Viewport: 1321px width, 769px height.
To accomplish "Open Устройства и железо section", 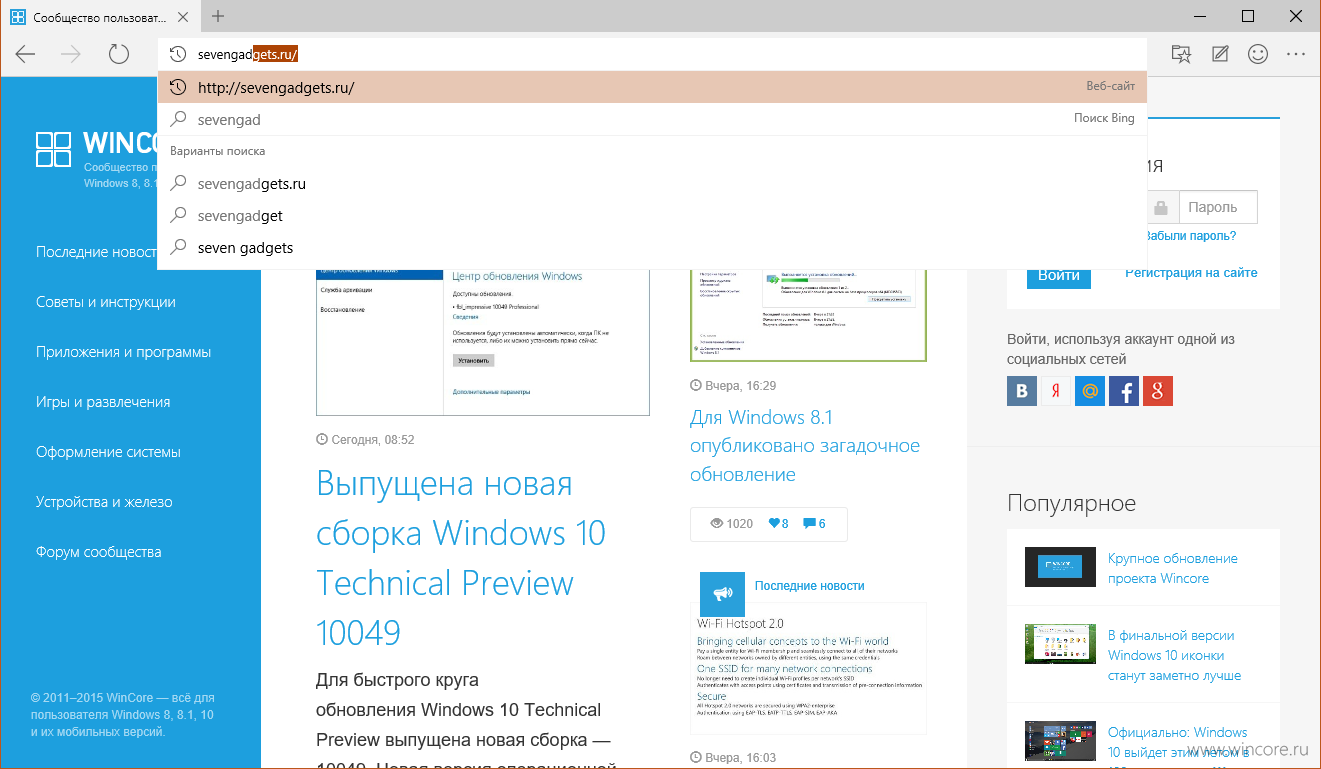I will point(104,502).
